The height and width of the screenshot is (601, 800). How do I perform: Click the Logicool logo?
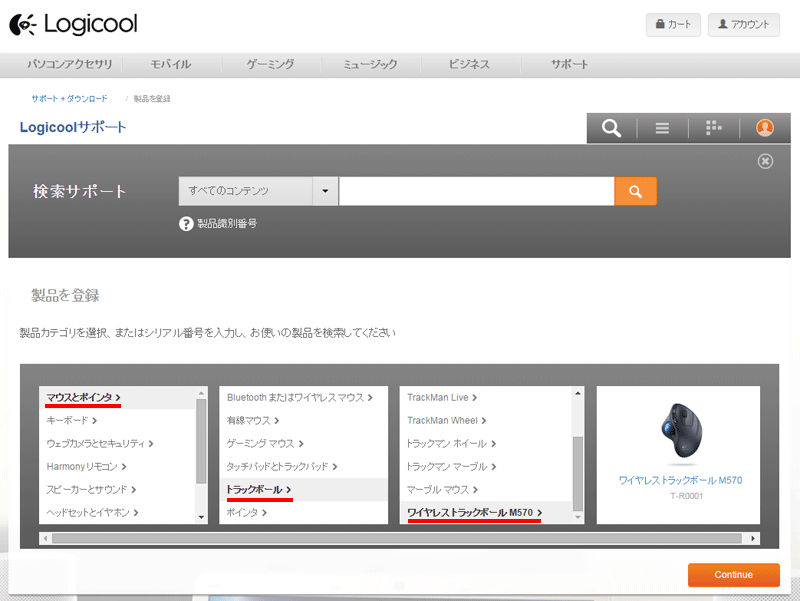point(73,24)
